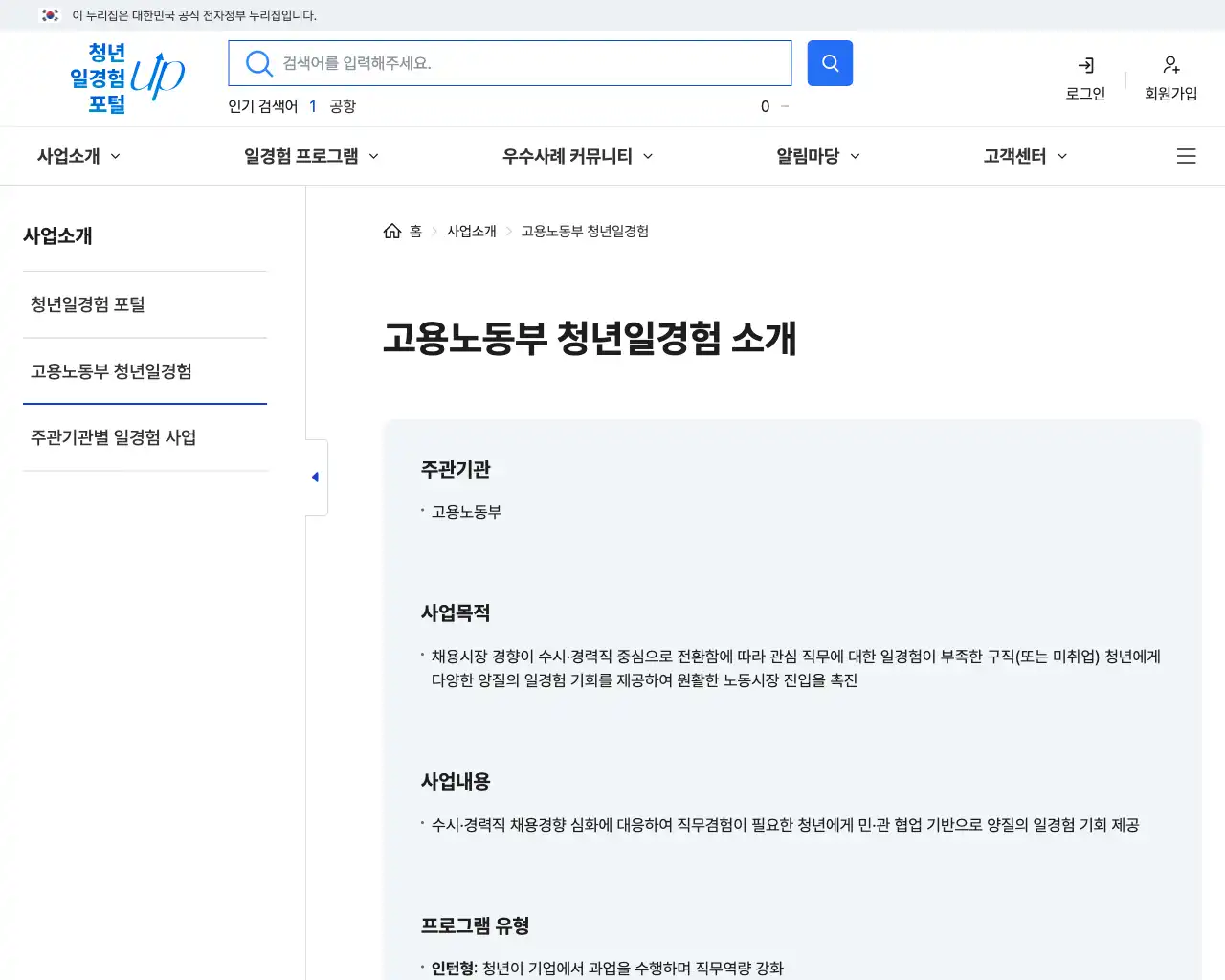The height and width of the screenshot is (980, 1225).
Task: Click the 공항 popular search keyword
Action: 342,106
